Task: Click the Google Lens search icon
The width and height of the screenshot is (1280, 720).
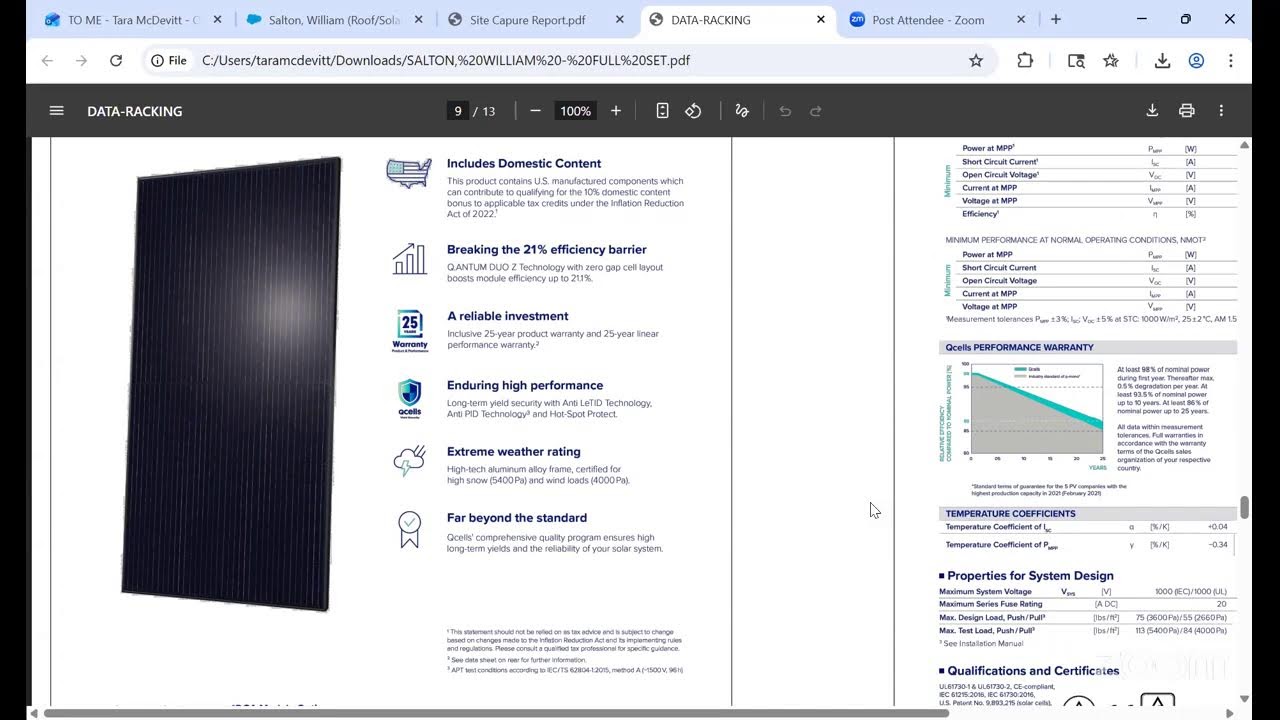Action: [x=1076, y=60]
